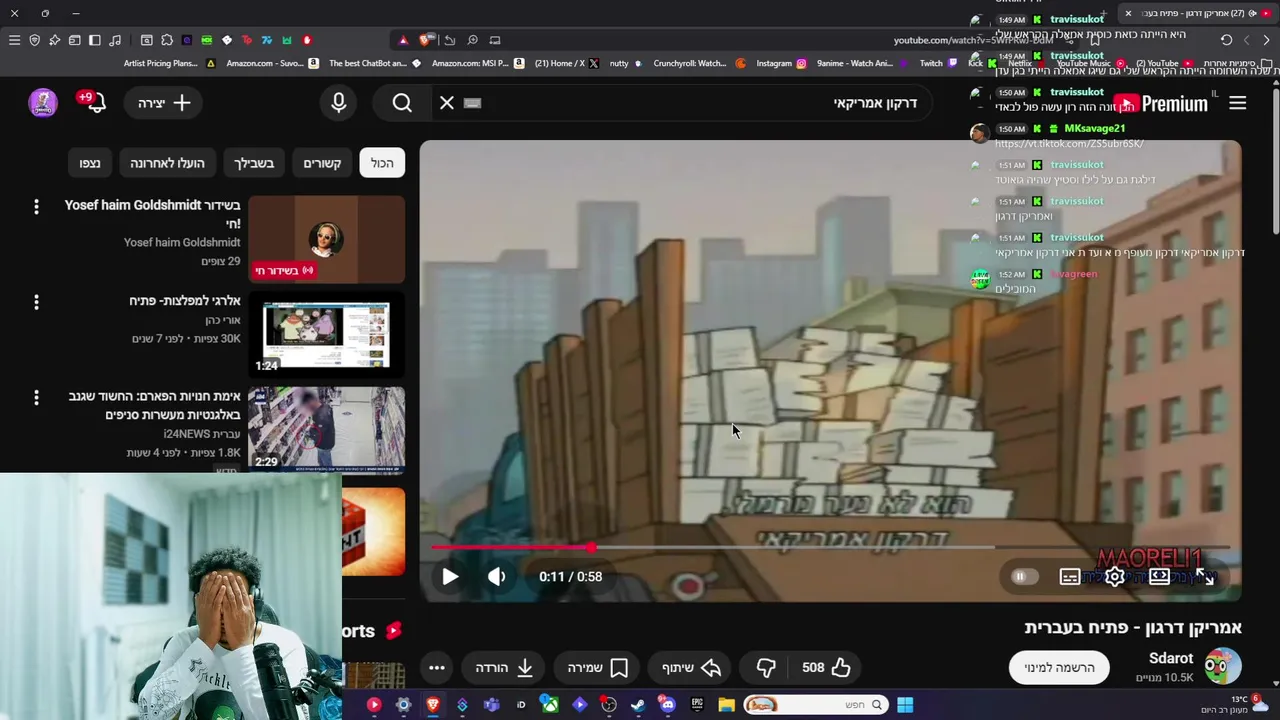Image resolution: width=1280 pixels, height=720 pixels.
Task: Open Epic Games launcher in taskbar
Action: [697, 705]
